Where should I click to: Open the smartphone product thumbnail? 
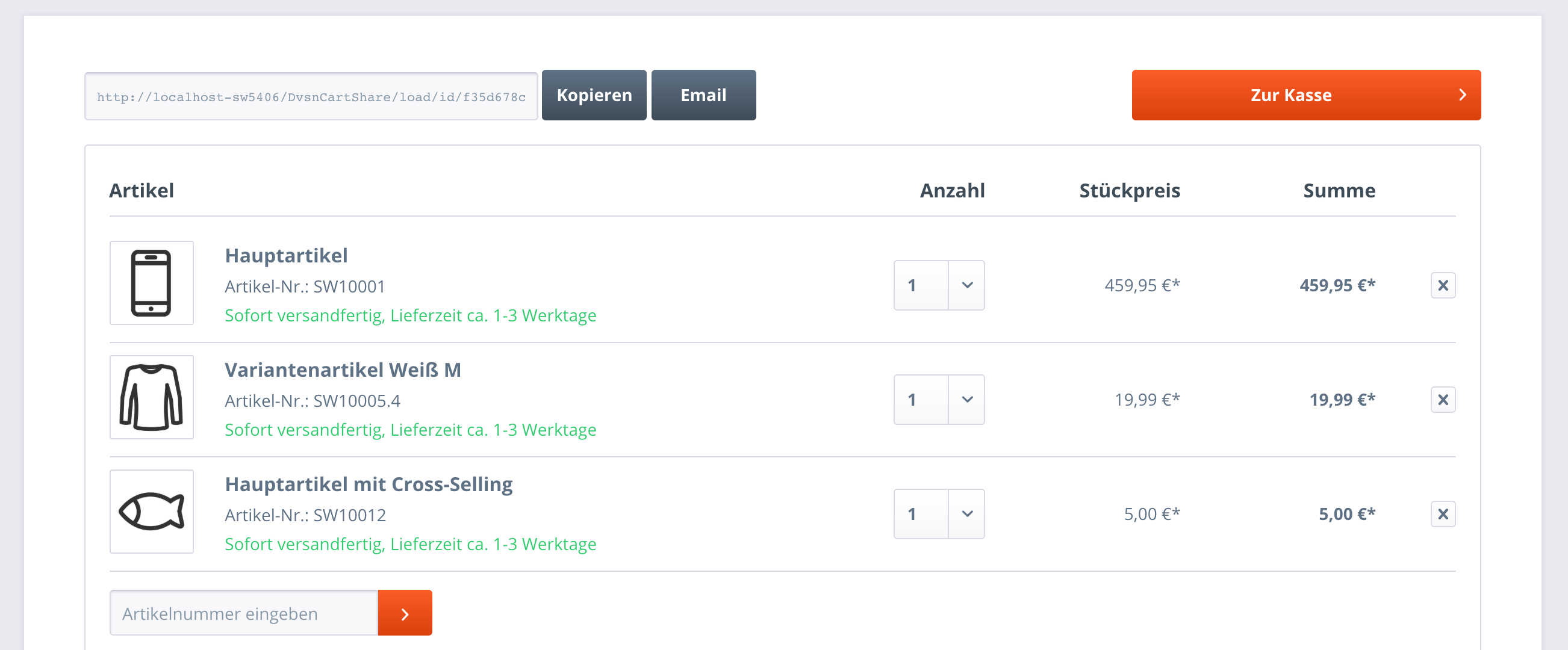pyautogui.click(x=152, y=283)
